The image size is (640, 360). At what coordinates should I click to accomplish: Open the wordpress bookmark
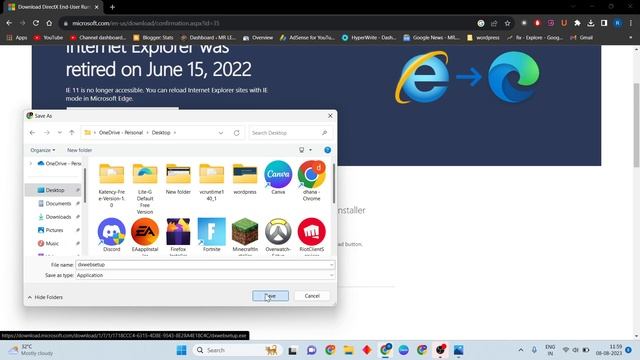click(483, 38)
